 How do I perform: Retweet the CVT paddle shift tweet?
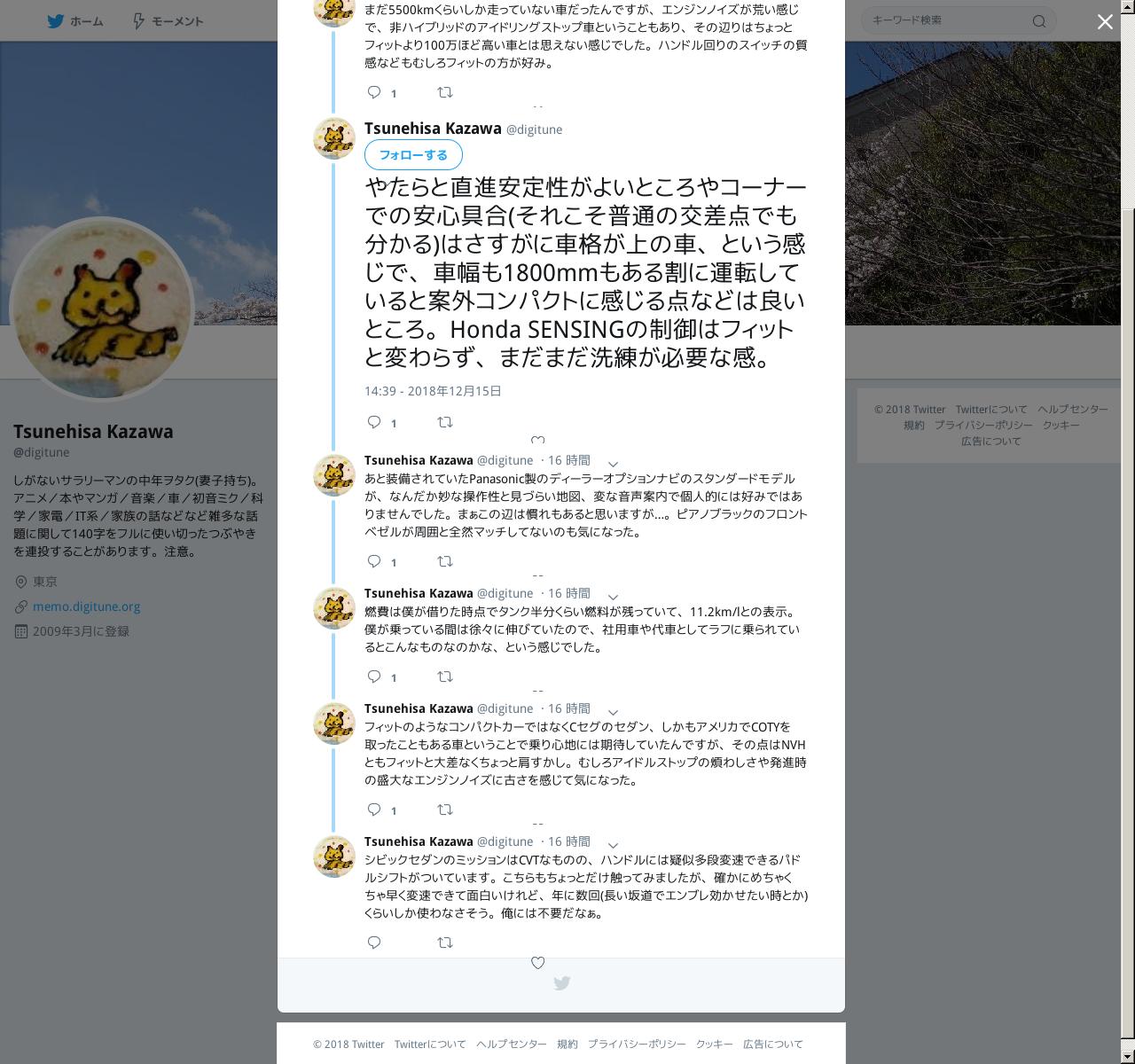click(445, 943)
